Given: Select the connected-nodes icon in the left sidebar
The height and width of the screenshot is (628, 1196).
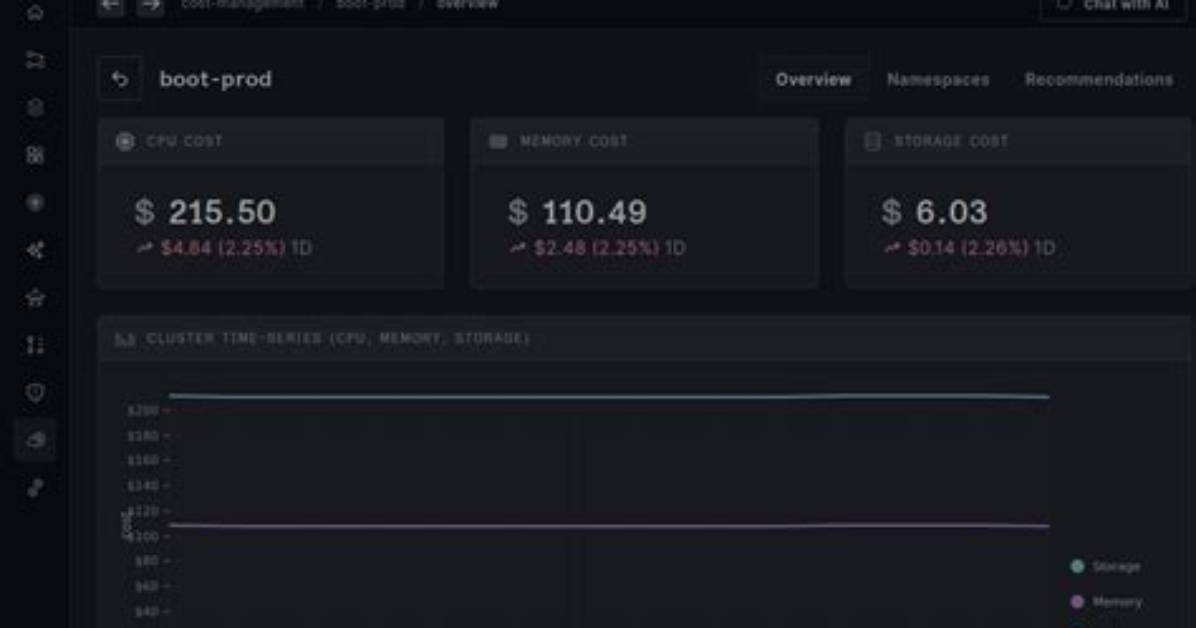Looking at the screenshot, I should 35,250.
